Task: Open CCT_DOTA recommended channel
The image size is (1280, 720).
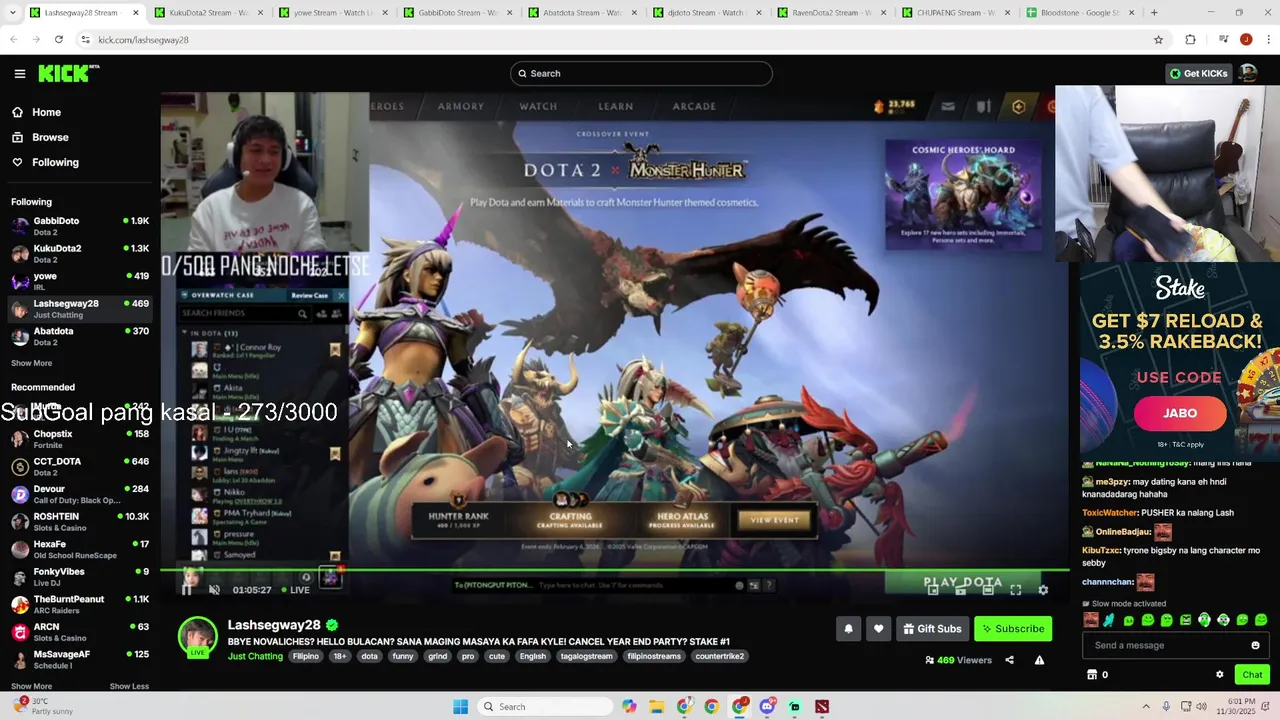Action: point(80,467)
